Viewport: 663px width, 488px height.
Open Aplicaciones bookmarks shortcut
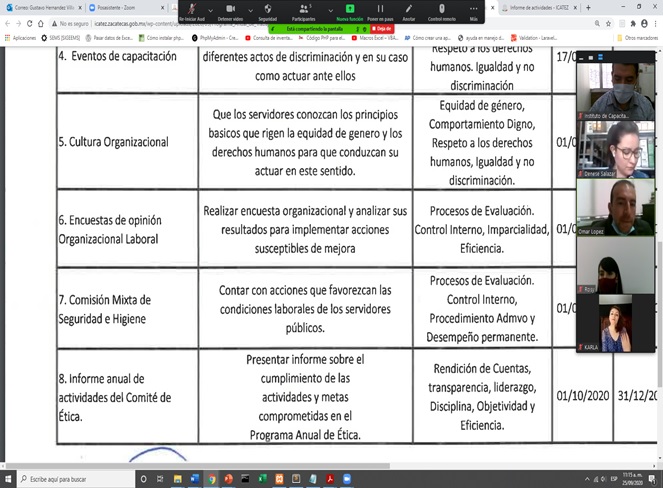click(x=20, y=38)
